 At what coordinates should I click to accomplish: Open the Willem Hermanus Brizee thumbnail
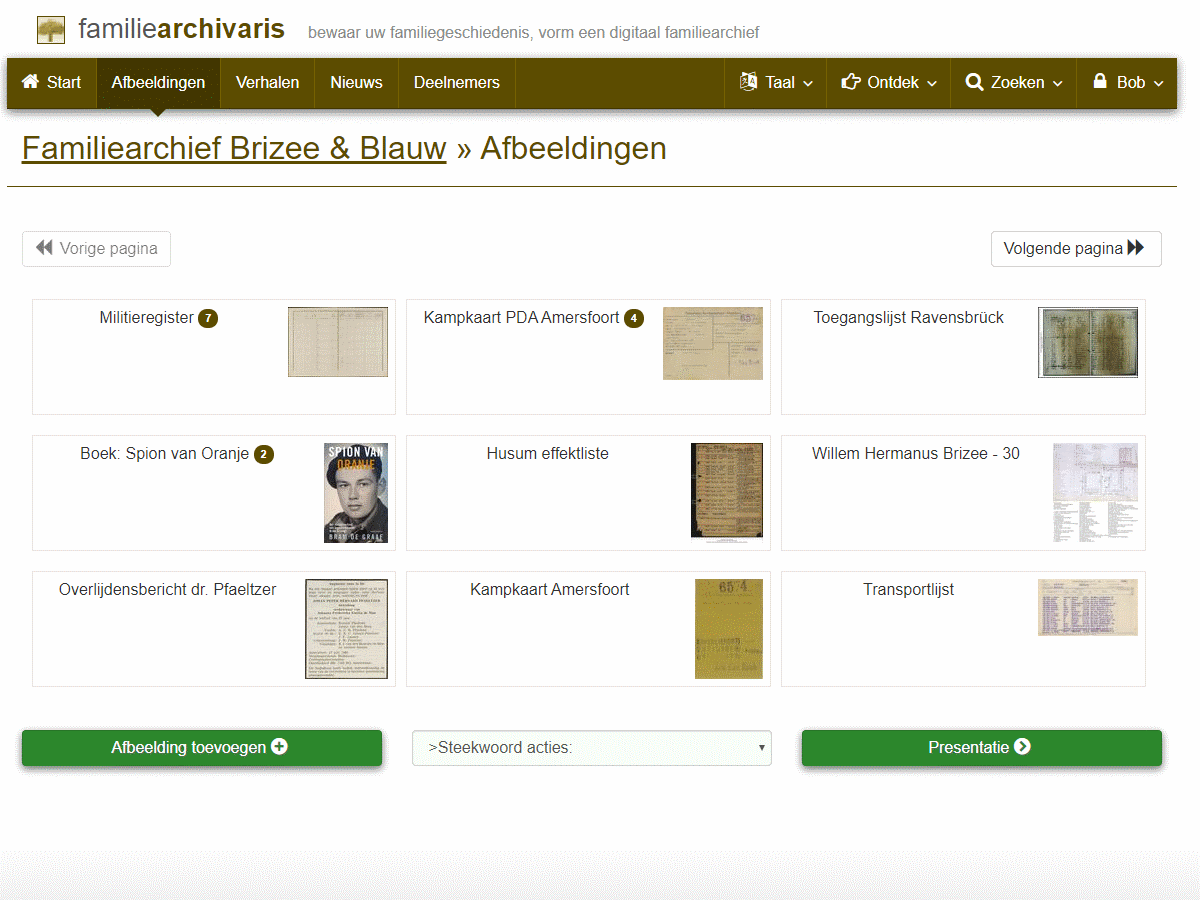click(1095, 493)
